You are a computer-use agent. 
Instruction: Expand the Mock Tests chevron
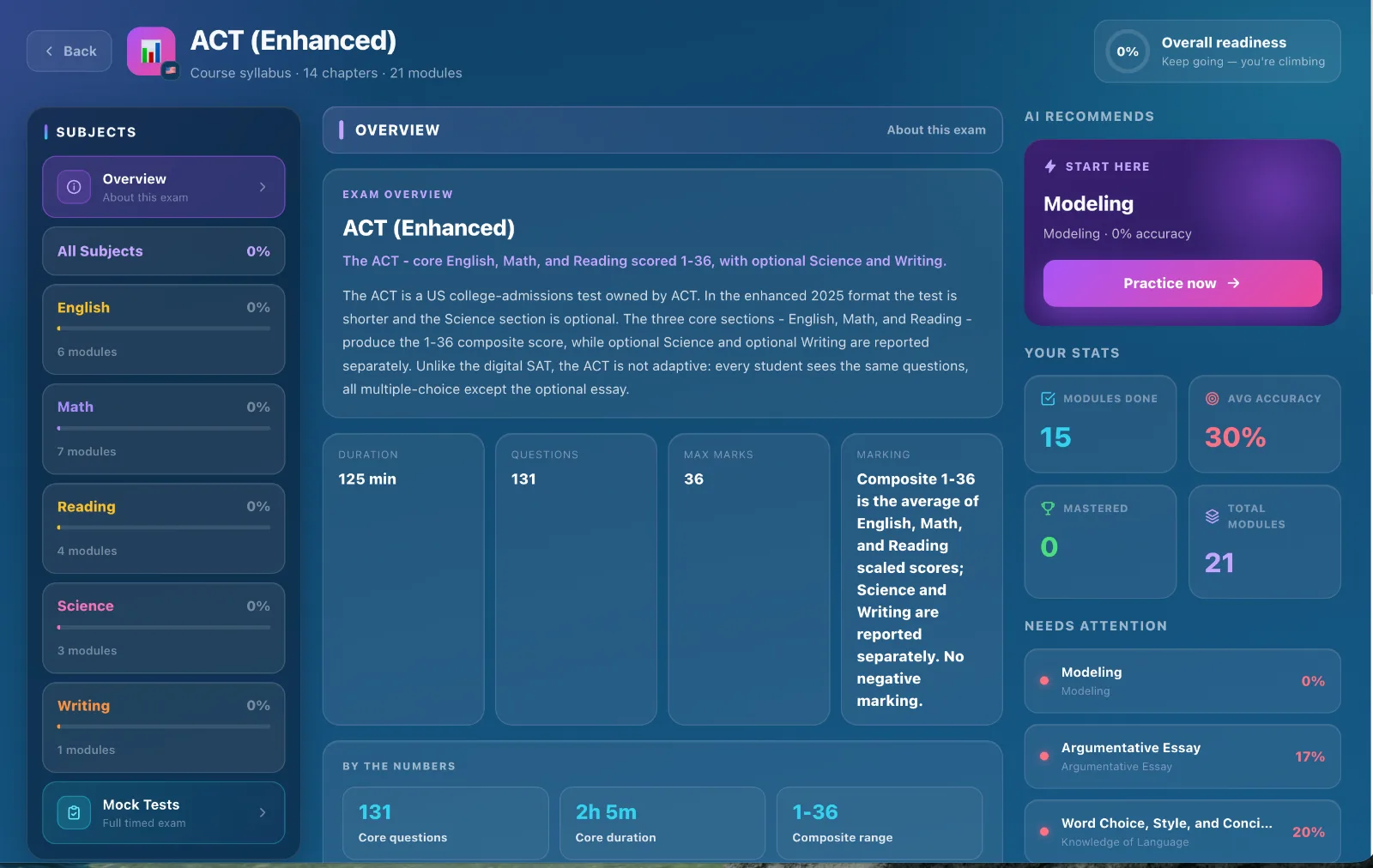(x=263, y=812)
